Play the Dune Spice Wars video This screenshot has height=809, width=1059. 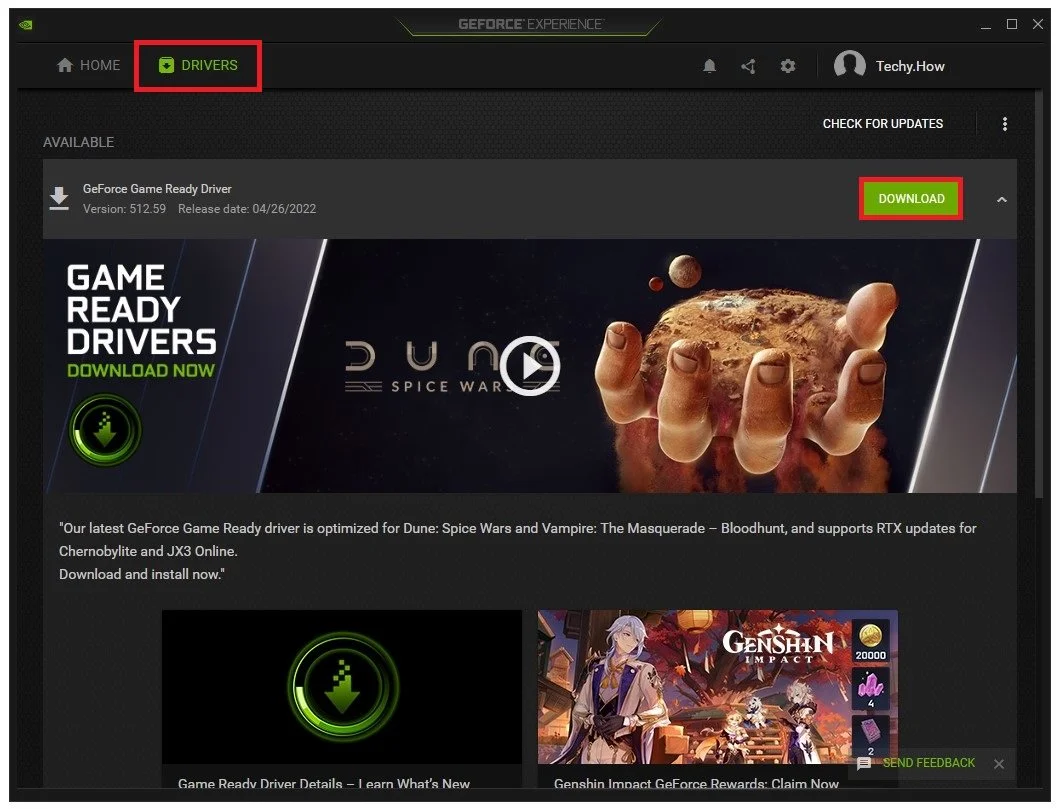pos(530,365)
